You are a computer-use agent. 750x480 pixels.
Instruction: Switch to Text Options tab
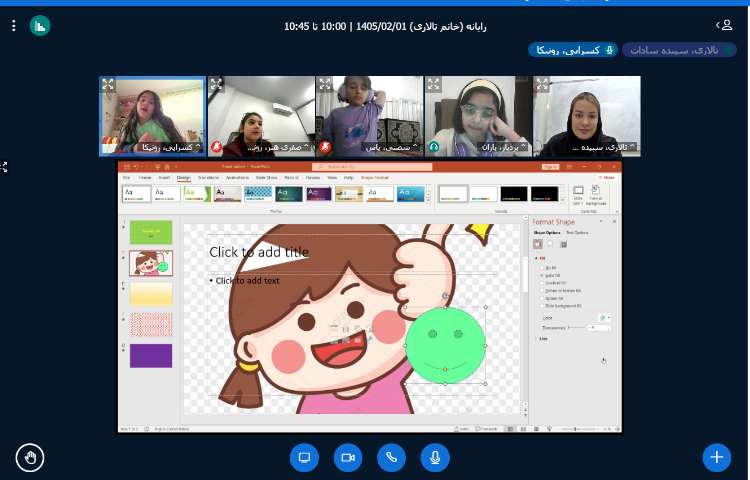[x=577, y=233]
